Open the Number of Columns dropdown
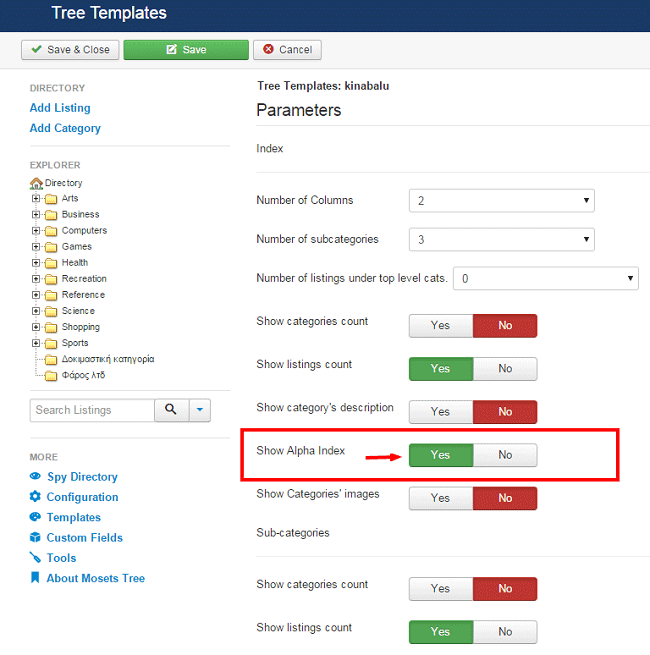The height and width of the screenshot is (655, 650). tap(502, 201)
